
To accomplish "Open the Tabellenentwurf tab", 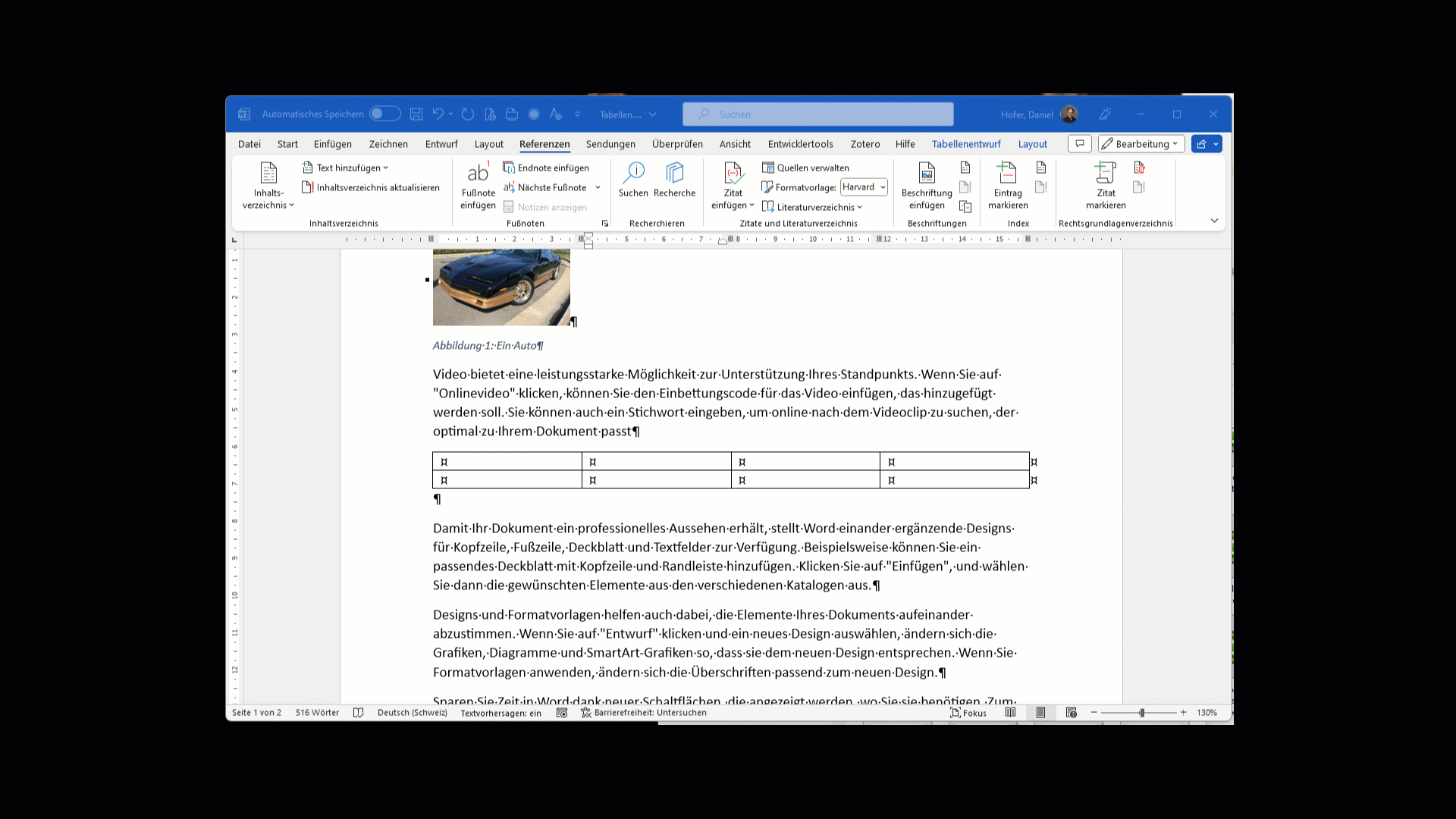I will 965,144.
